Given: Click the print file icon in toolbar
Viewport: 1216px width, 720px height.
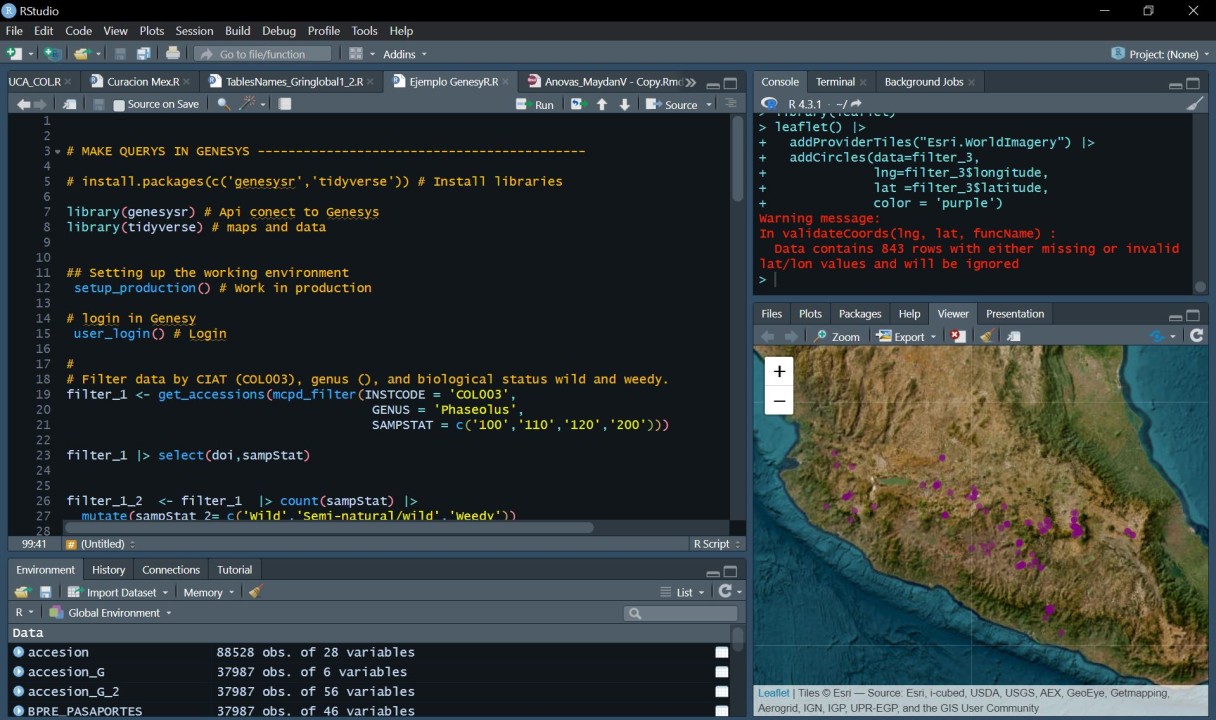Looking at the screenshot, I should click(x=173, y=54).
